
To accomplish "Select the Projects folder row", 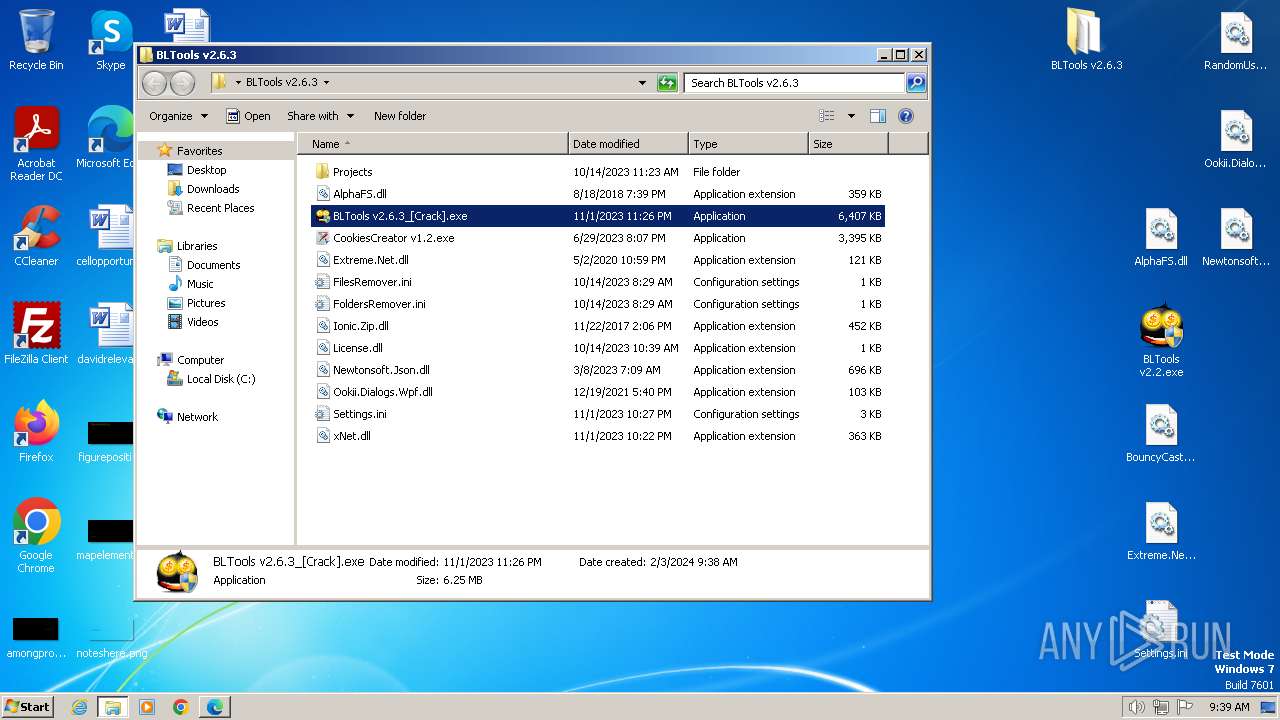I will click(598, 172).
